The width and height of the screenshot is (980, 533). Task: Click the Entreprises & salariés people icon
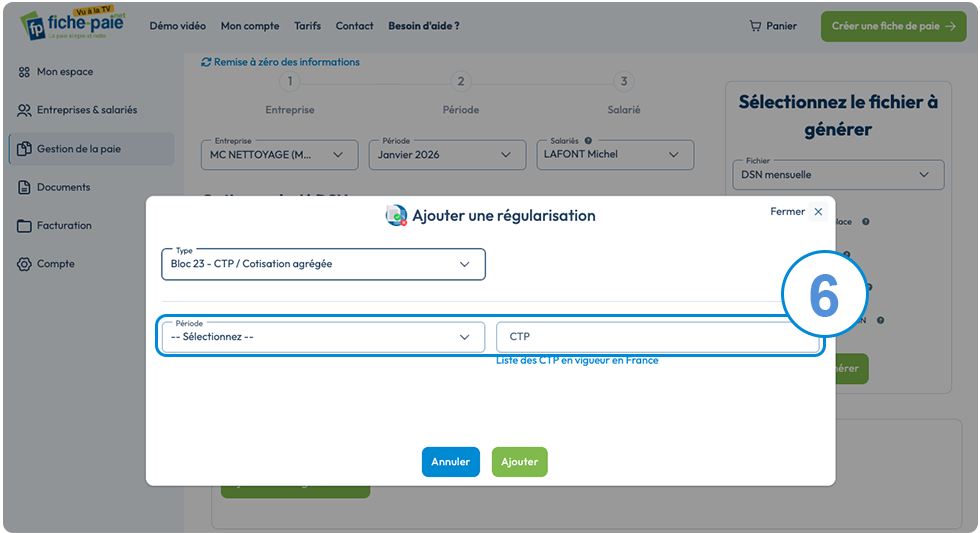coord(24,110)
